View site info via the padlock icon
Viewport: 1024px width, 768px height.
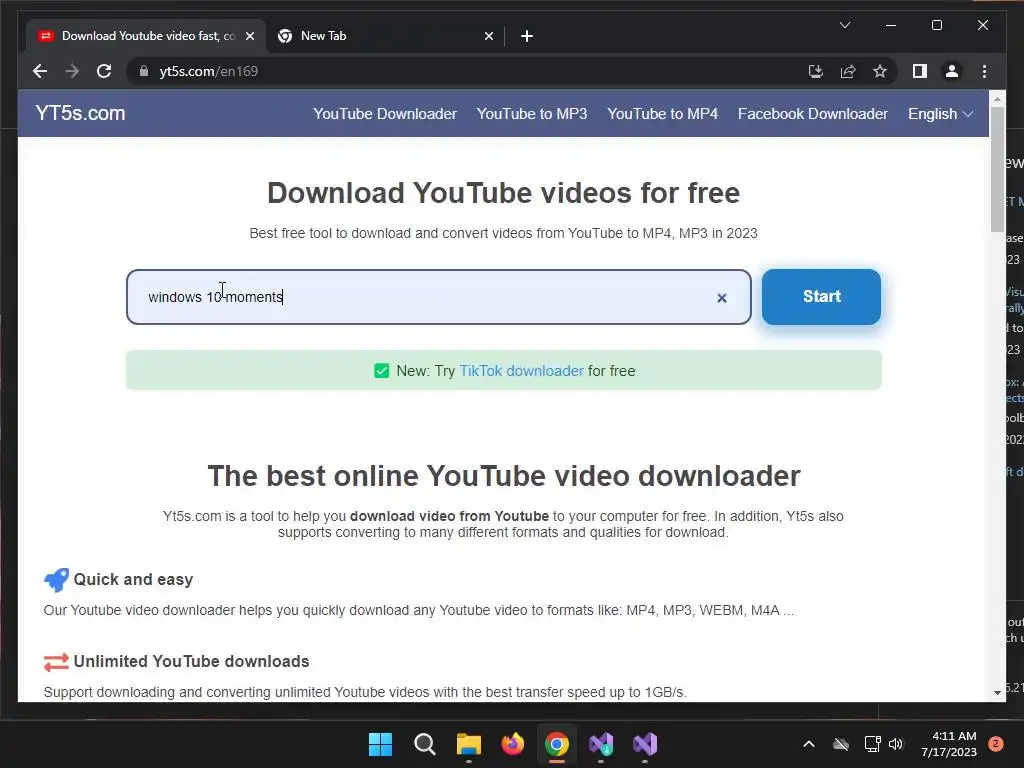[144, 71]
